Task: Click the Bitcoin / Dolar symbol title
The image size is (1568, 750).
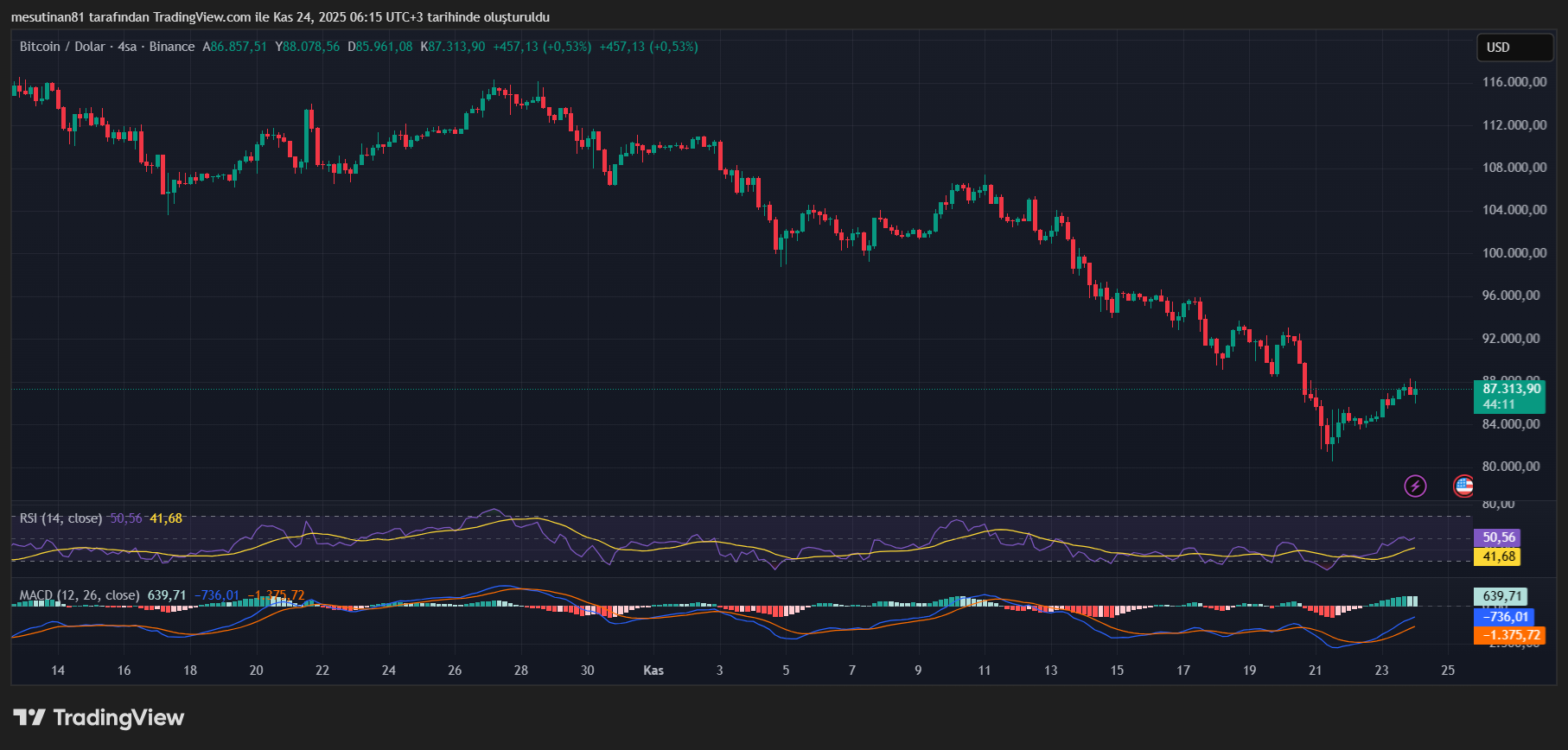Action: (62, 47)
